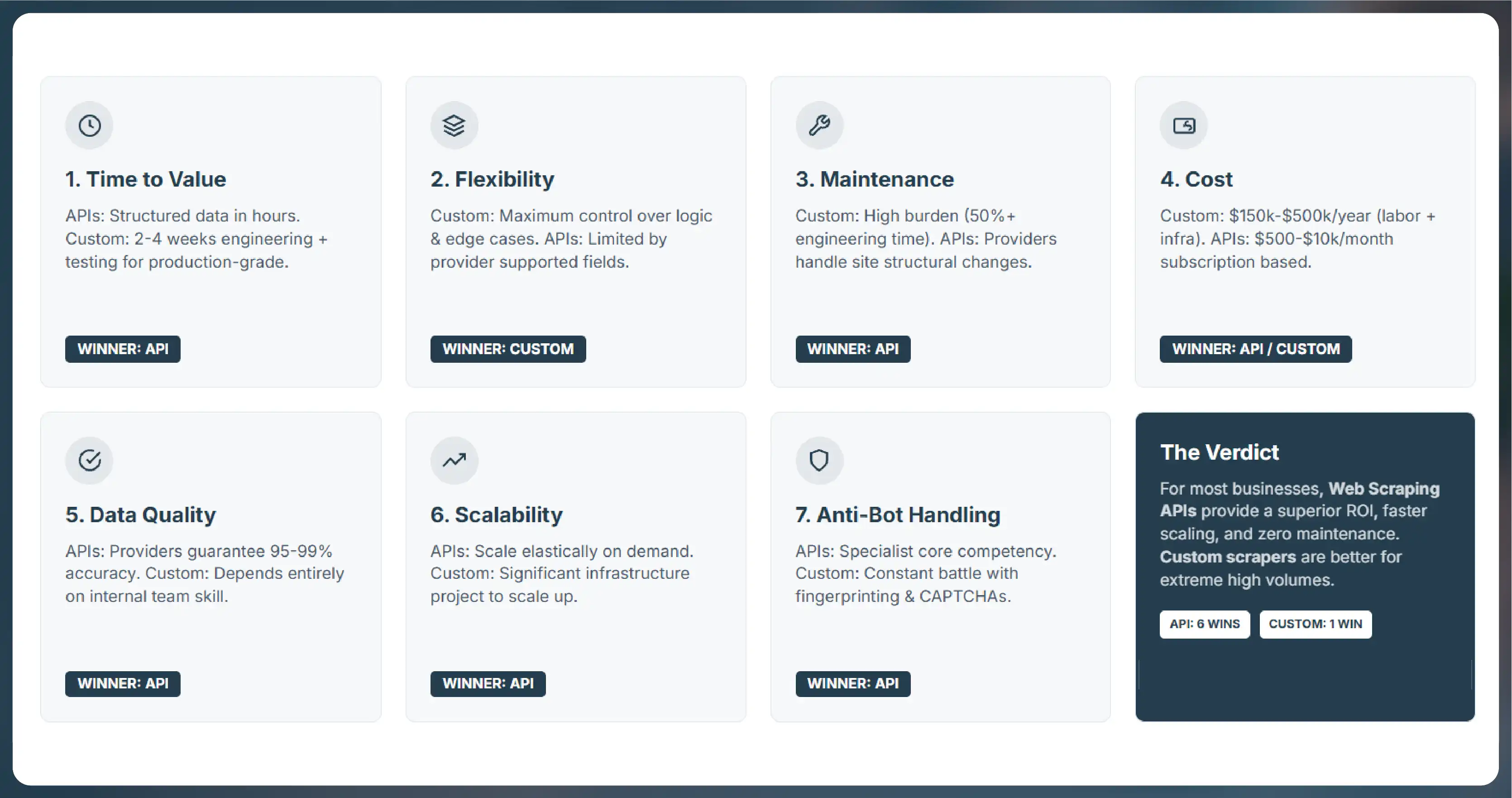The width and height of the screenshot is (1512, 798).
Task: Click the Winner: Custom badge
Action: click(508, 349)
